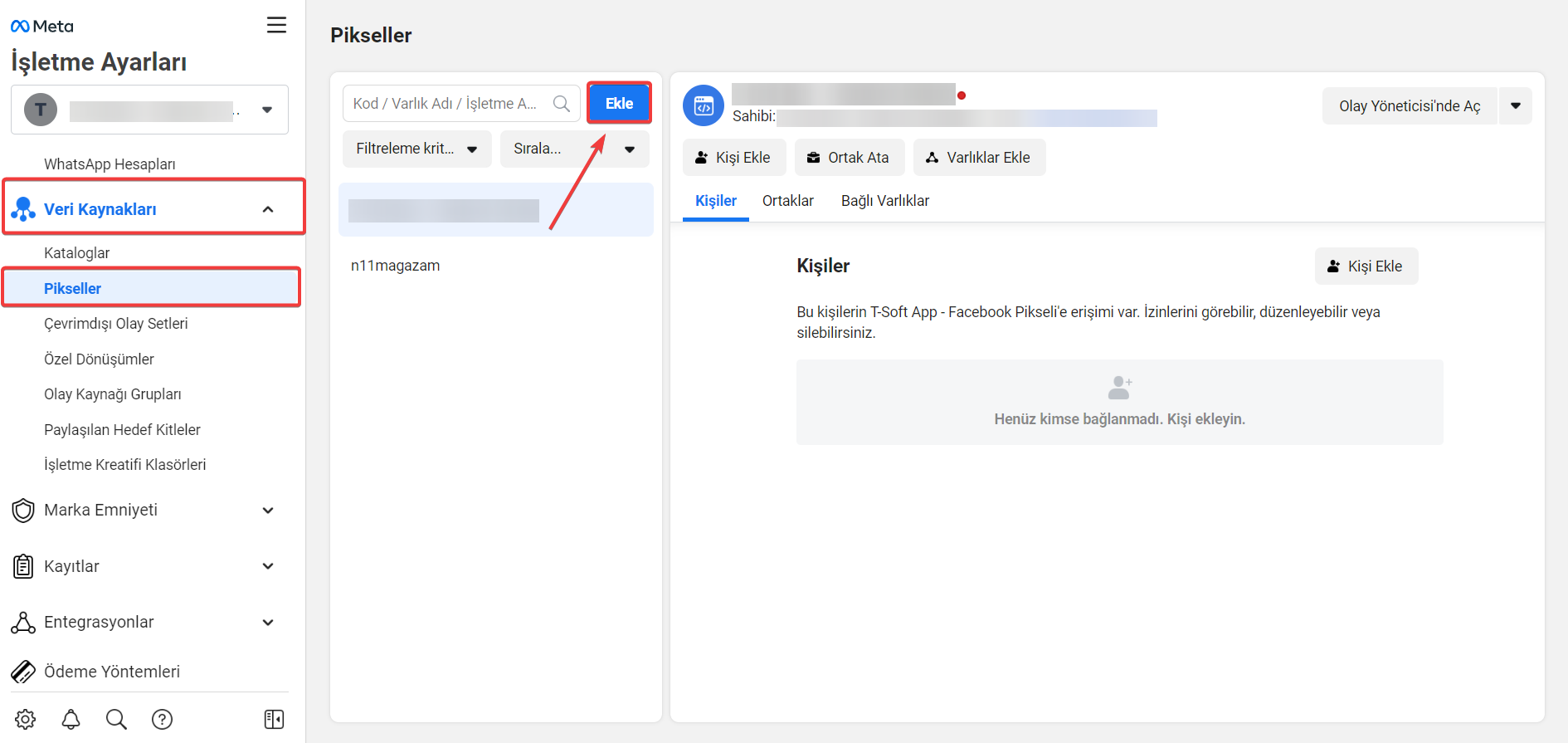Toggle the sidebar panel layout icon
This screenshot has height=743, width=1568.
click(x=274, y=719)
